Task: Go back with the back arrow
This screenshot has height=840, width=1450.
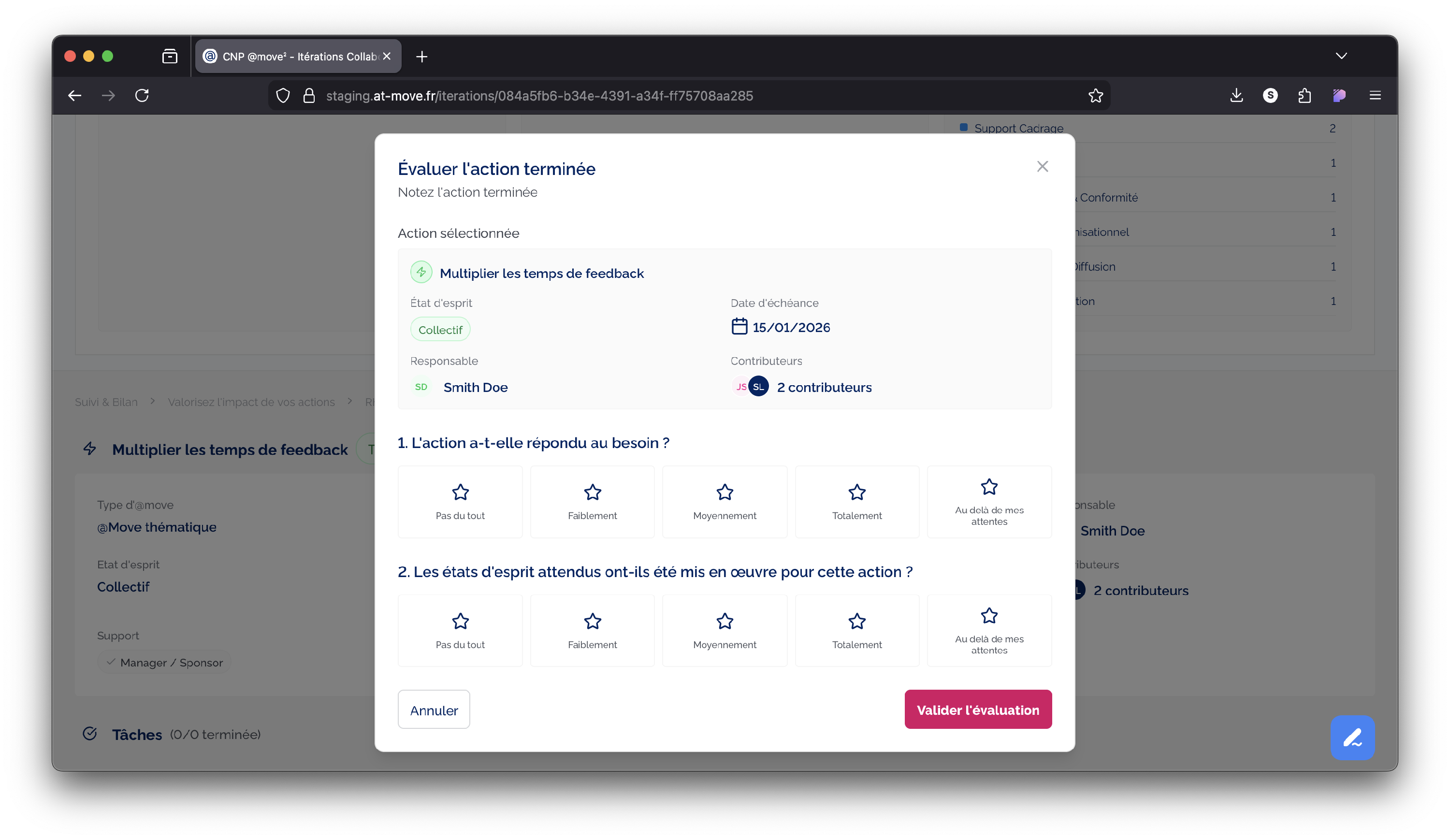Action: coord(75,96)
